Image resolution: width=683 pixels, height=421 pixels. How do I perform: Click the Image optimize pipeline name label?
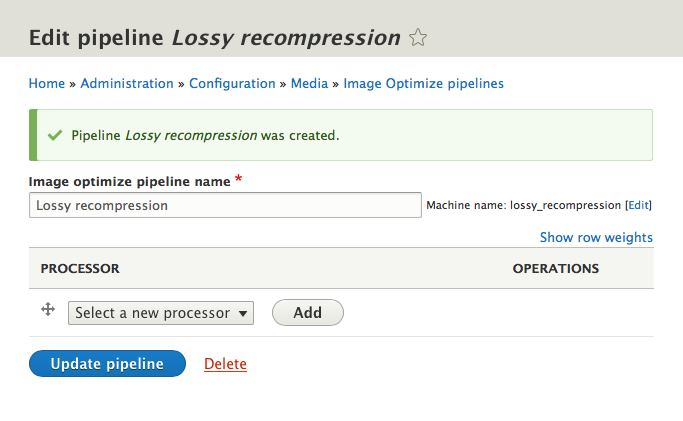129,181
